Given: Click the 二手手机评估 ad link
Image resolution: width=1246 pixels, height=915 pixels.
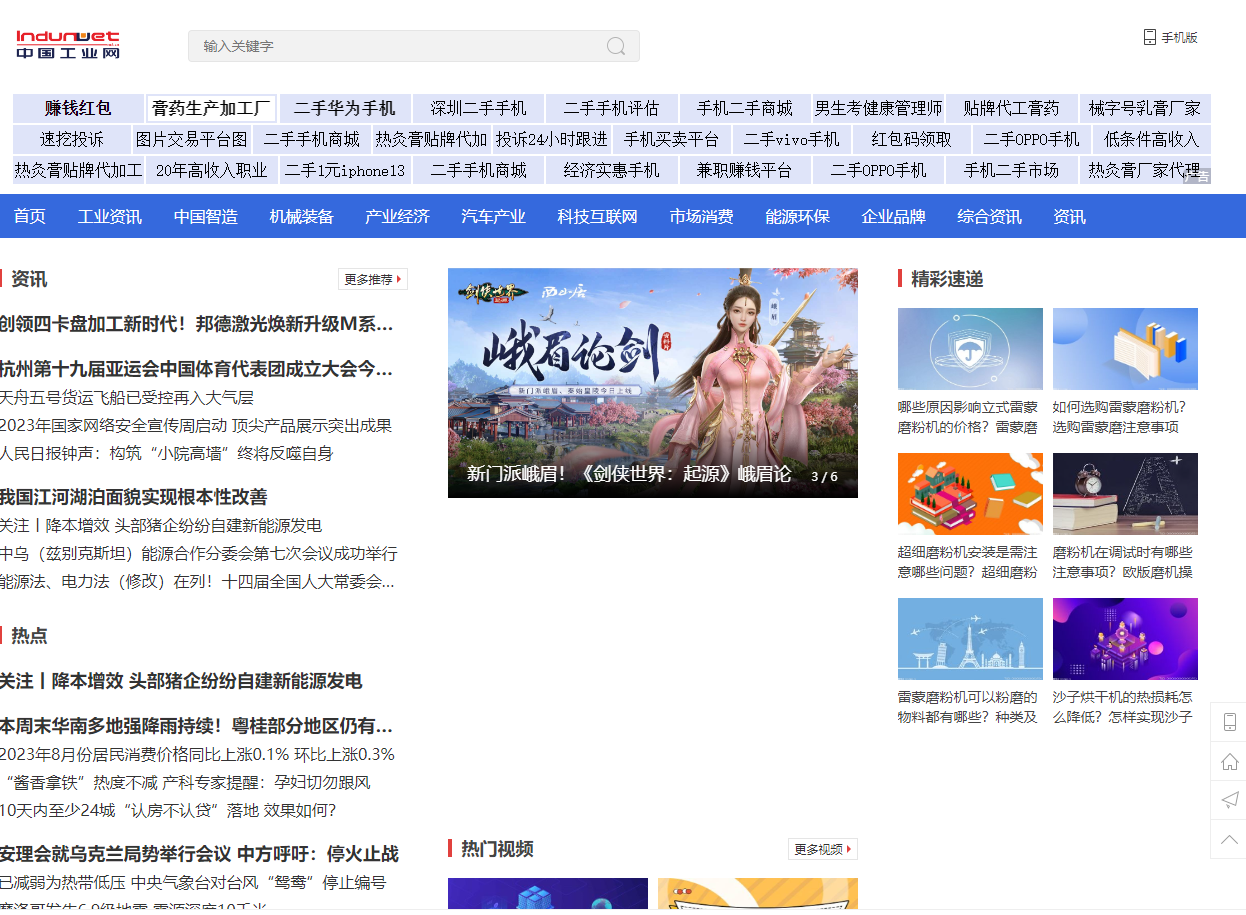Looking at the screenshot, I should (612, 109).
